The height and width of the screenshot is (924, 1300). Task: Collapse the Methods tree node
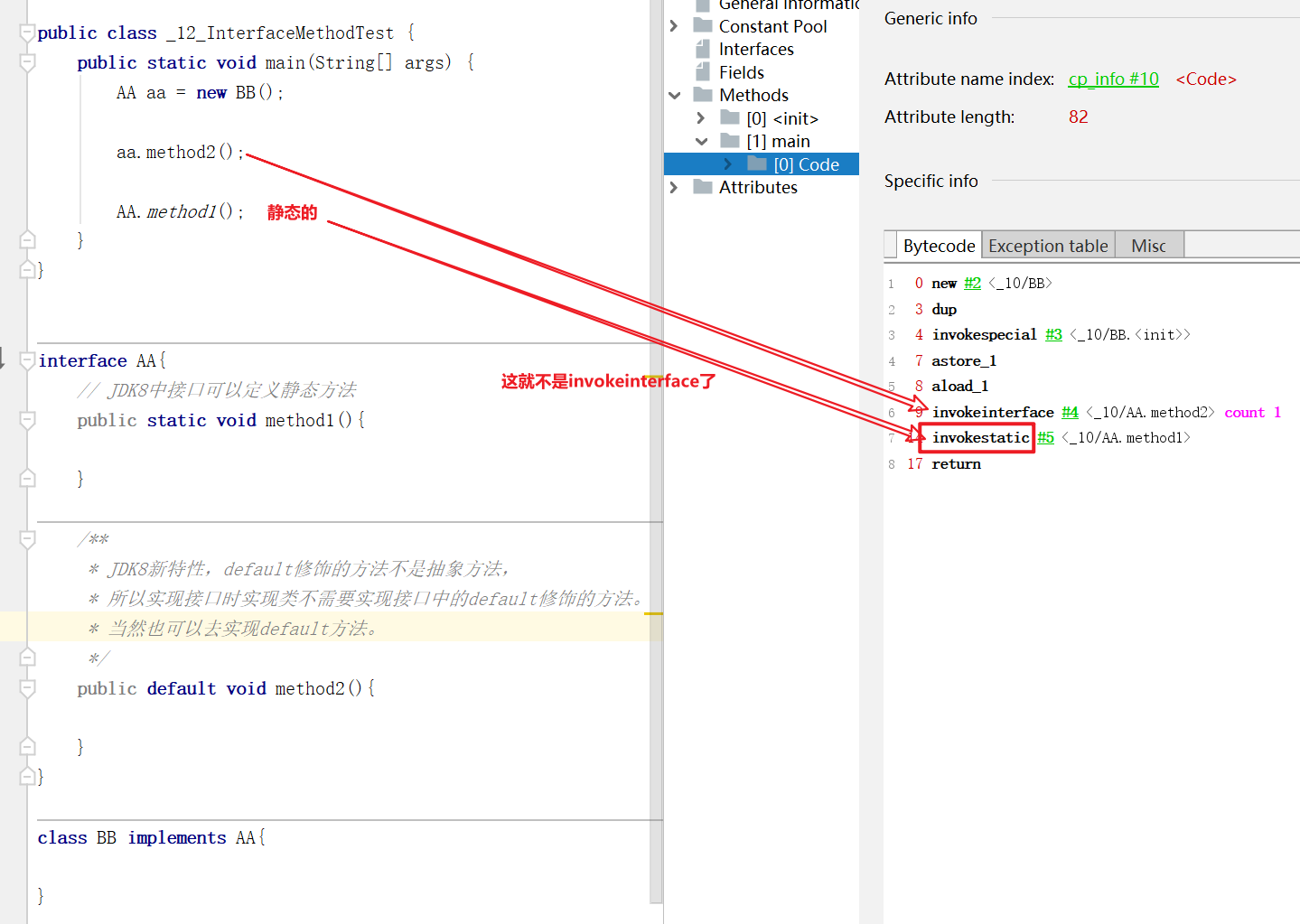tap(674, 95)
